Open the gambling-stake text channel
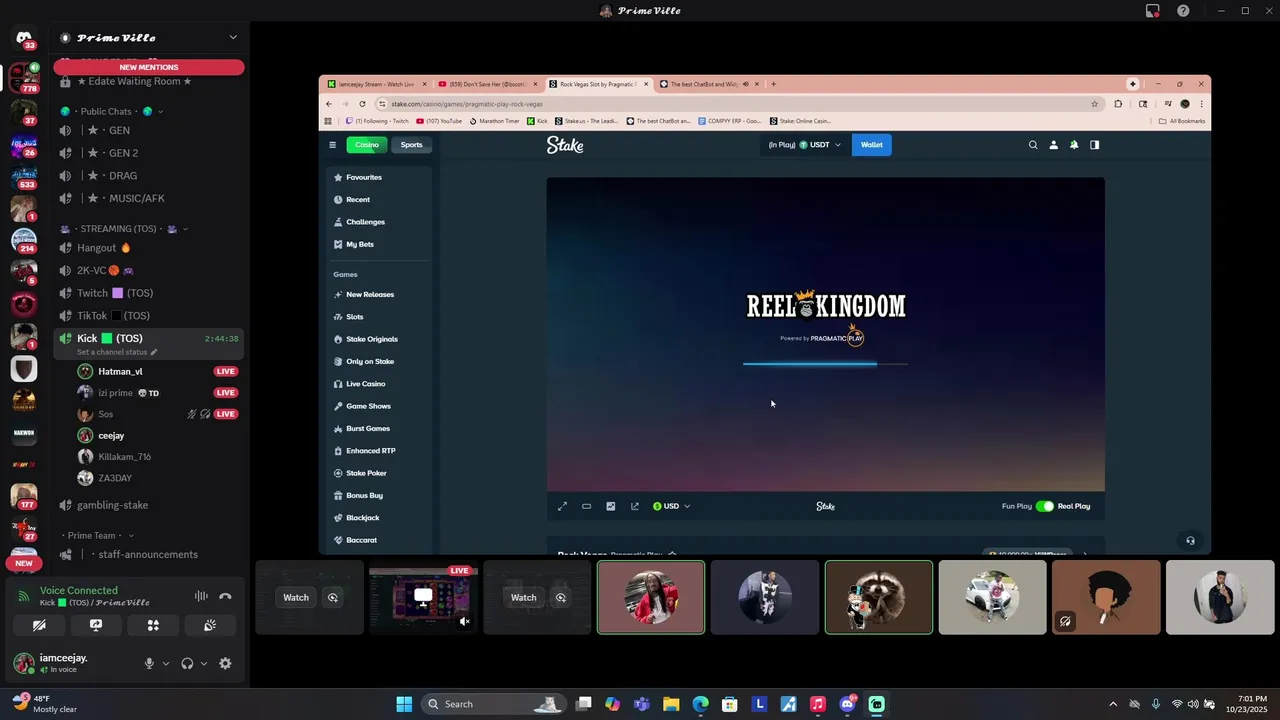 [x=148, y=505]
